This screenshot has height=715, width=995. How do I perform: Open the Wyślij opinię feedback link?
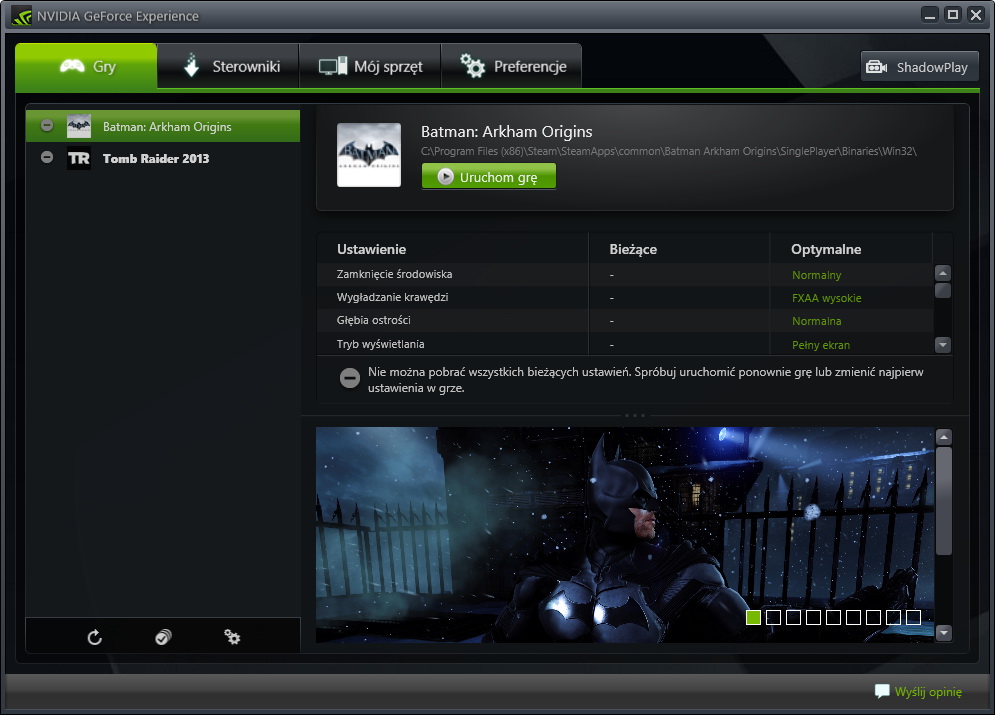[x=918, y=692]
